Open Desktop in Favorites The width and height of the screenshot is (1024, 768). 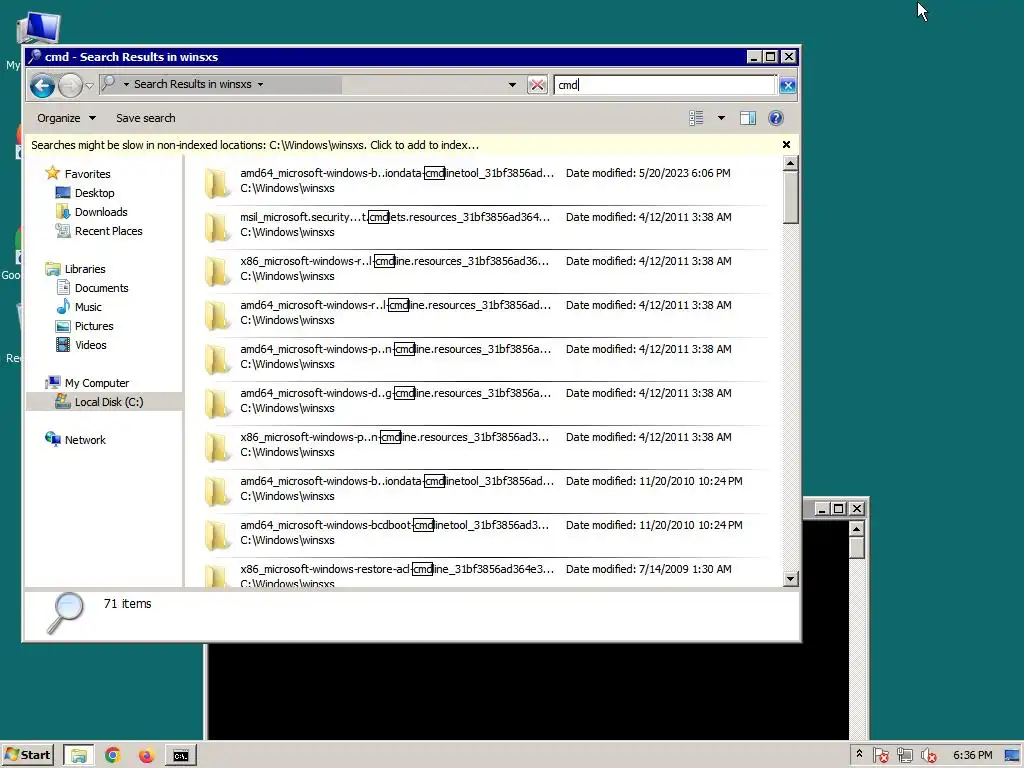click(x=94, y=193)
